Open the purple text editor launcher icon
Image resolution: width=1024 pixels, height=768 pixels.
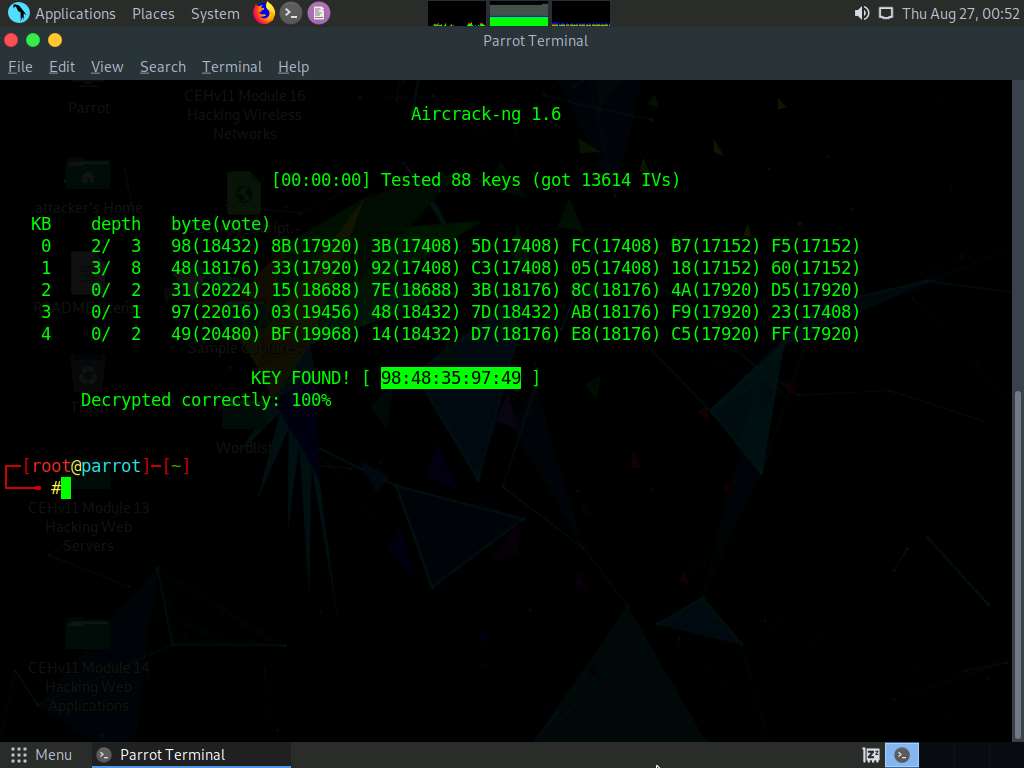tap(317, 13)
